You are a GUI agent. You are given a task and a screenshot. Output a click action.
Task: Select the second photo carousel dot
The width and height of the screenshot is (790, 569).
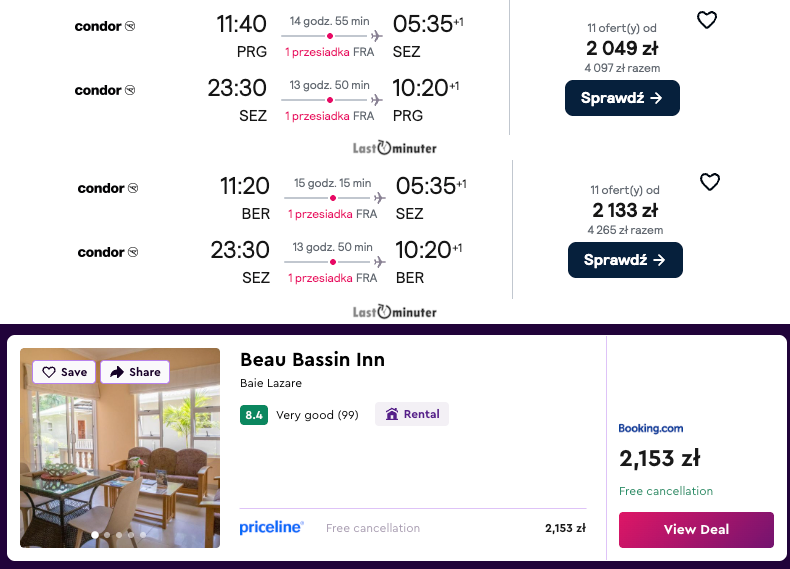[106, 535]
